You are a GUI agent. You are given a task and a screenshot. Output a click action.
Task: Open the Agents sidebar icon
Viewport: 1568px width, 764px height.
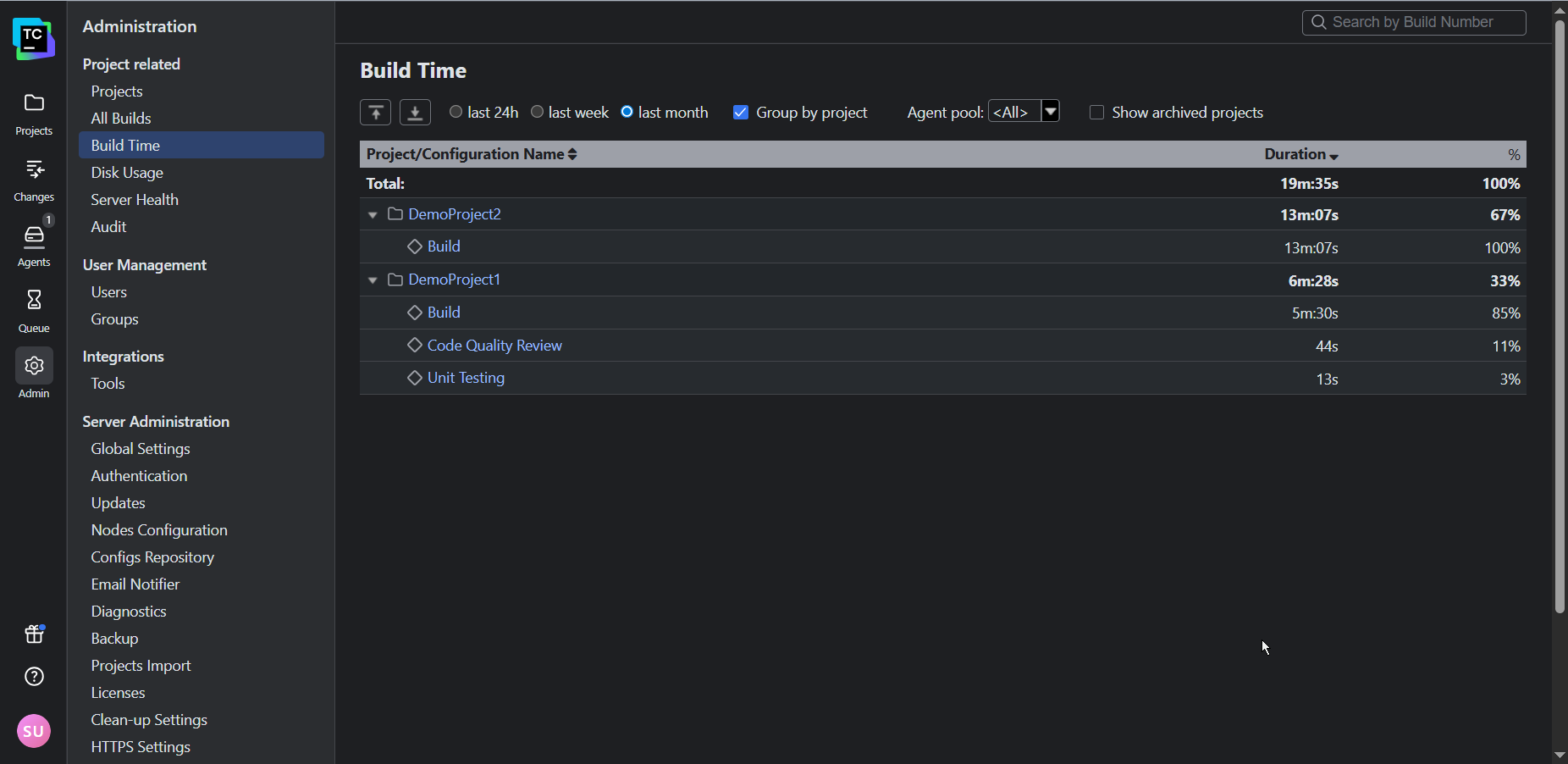coord(34,245)
